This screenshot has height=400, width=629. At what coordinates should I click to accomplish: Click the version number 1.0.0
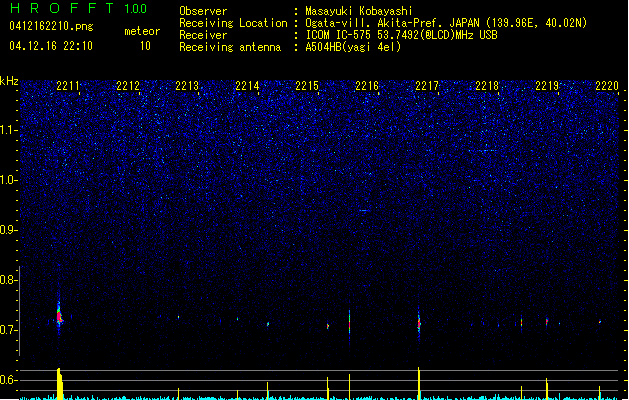[135, 9]
